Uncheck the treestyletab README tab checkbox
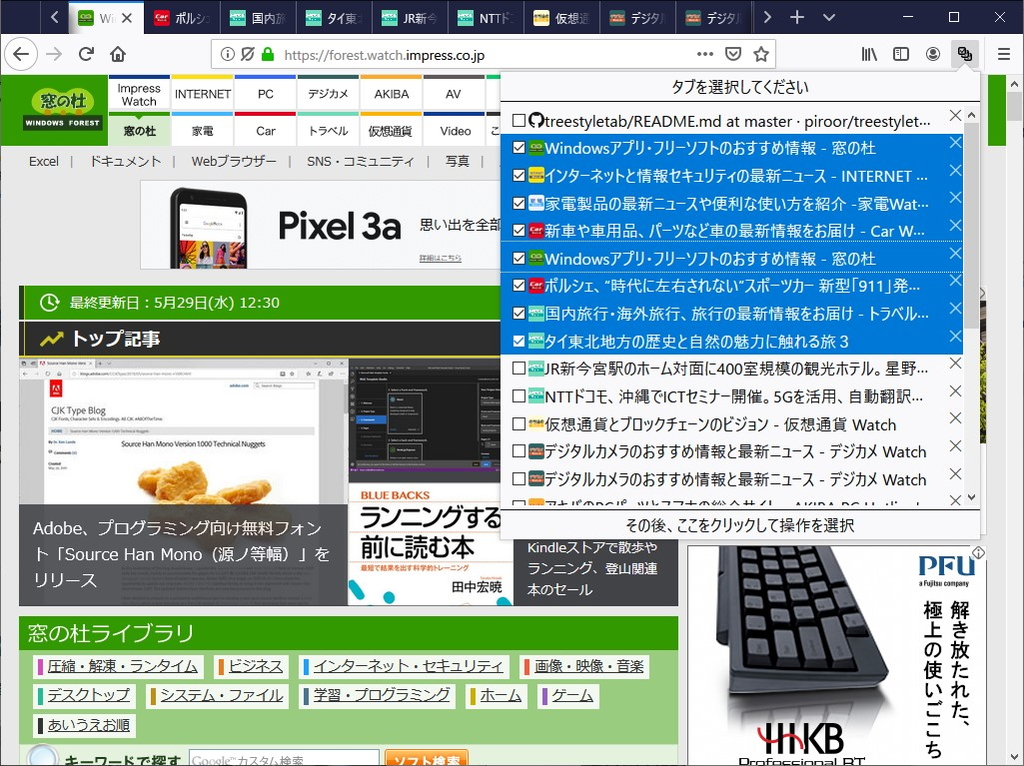 coord(519,119)
